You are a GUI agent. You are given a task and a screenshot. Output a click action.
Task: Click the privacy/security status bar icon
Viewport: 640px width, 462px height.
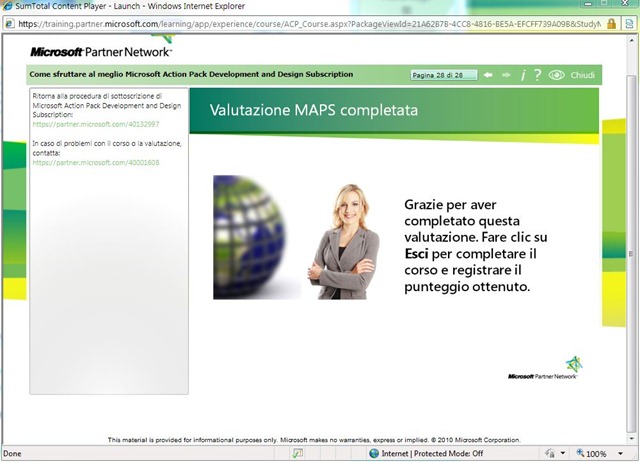(550, 453)
